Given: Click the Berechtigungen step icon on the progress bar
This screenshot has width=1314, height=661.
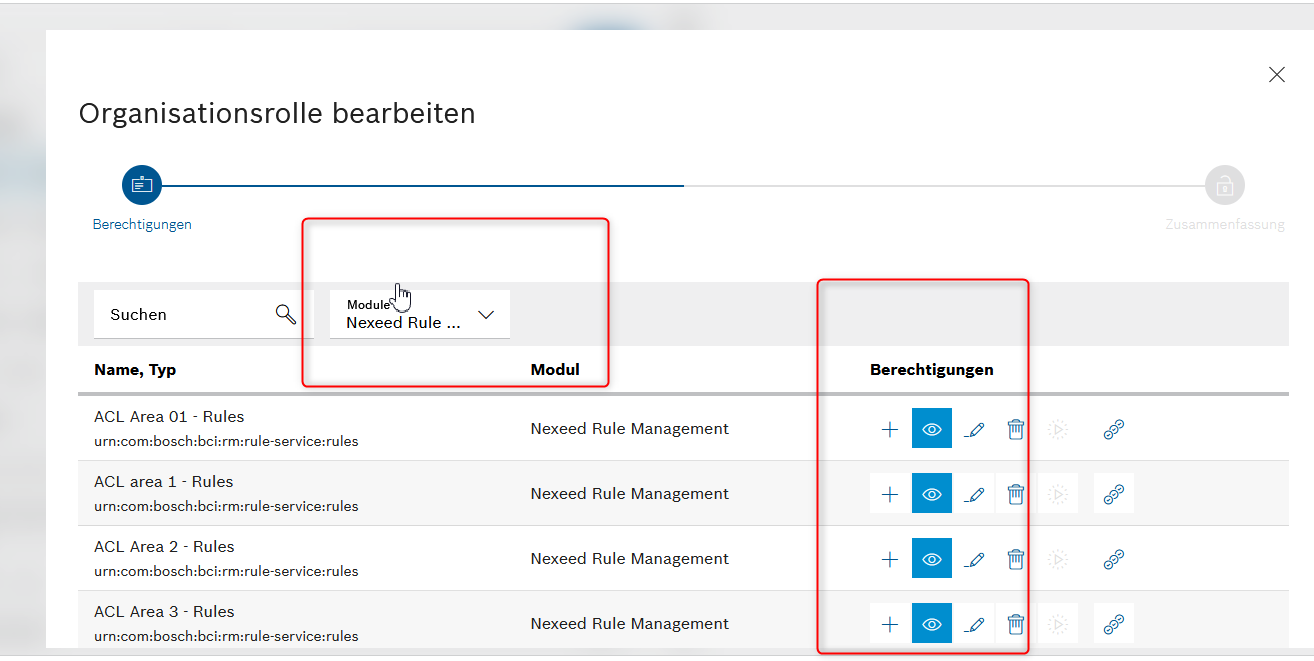Looking at the screenshot, I should (x=141, y=184).
